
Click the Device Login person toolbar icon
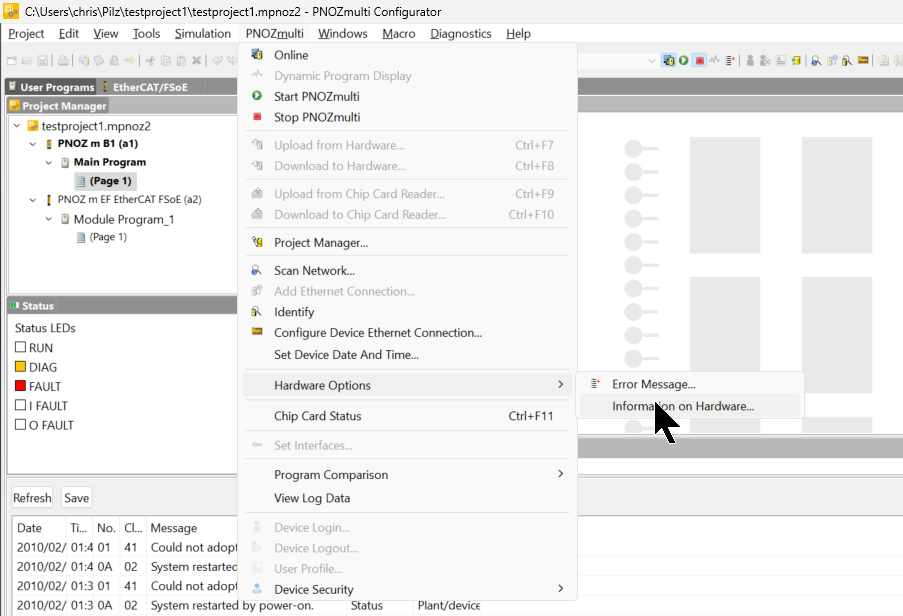click(x=750, y=60)
